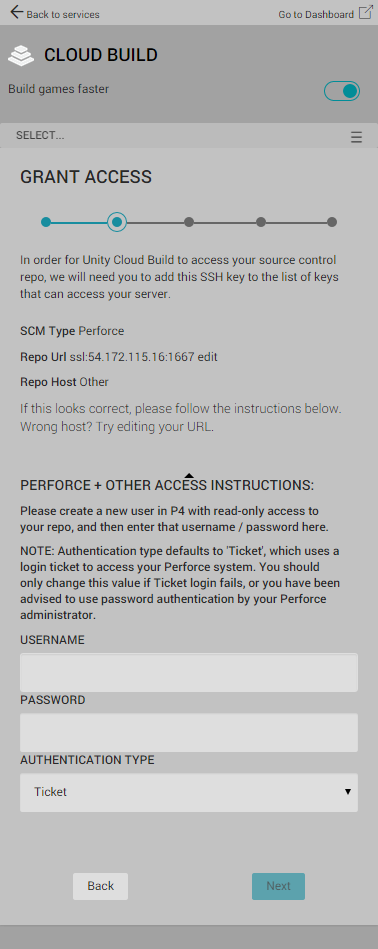378x949 pixels.
Task: Focus the Username input field
Action: [x=189, y=672]
